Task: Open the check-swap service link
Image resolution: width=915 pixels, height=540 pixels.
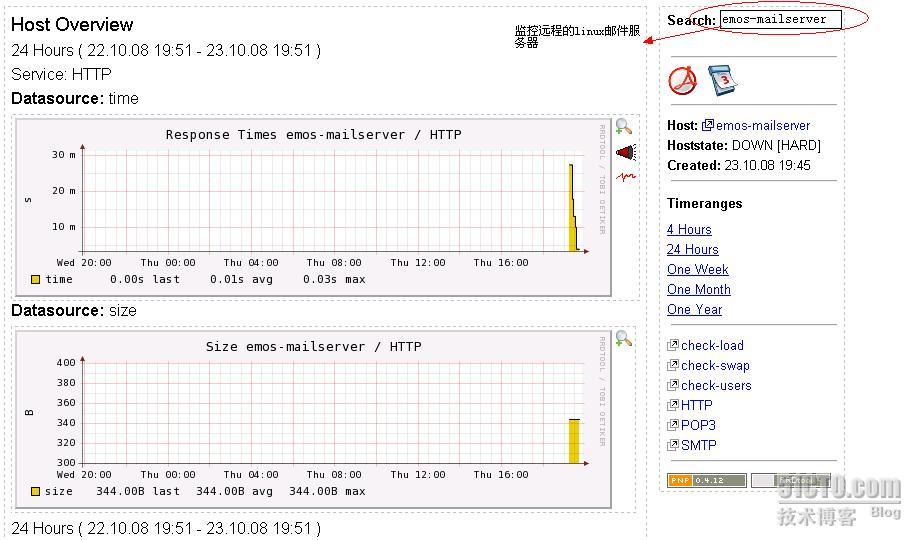Action: click(x=715, y=365)
